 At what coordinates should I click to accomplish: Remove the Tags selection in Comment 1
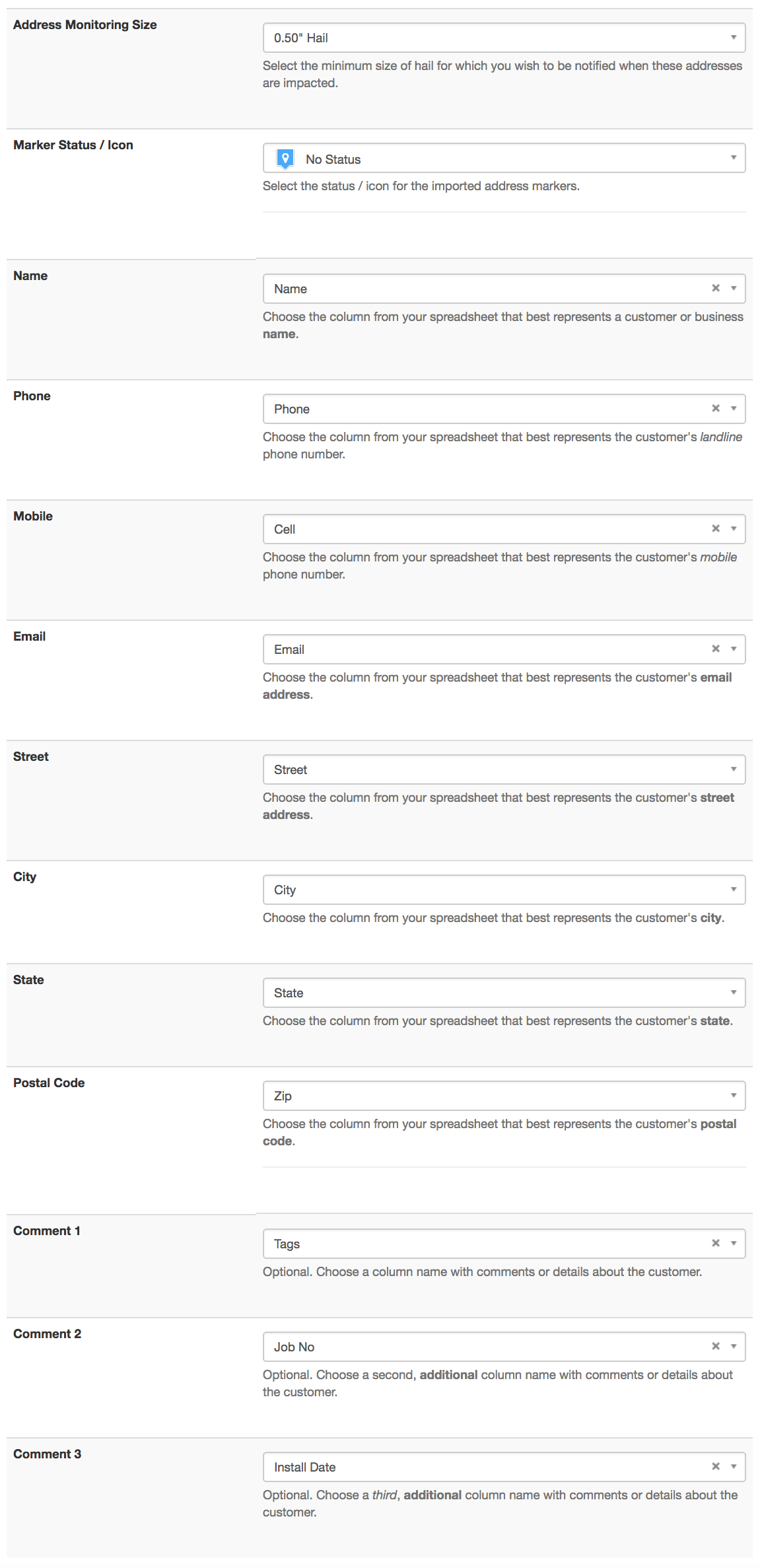(x=715, y=1243)
